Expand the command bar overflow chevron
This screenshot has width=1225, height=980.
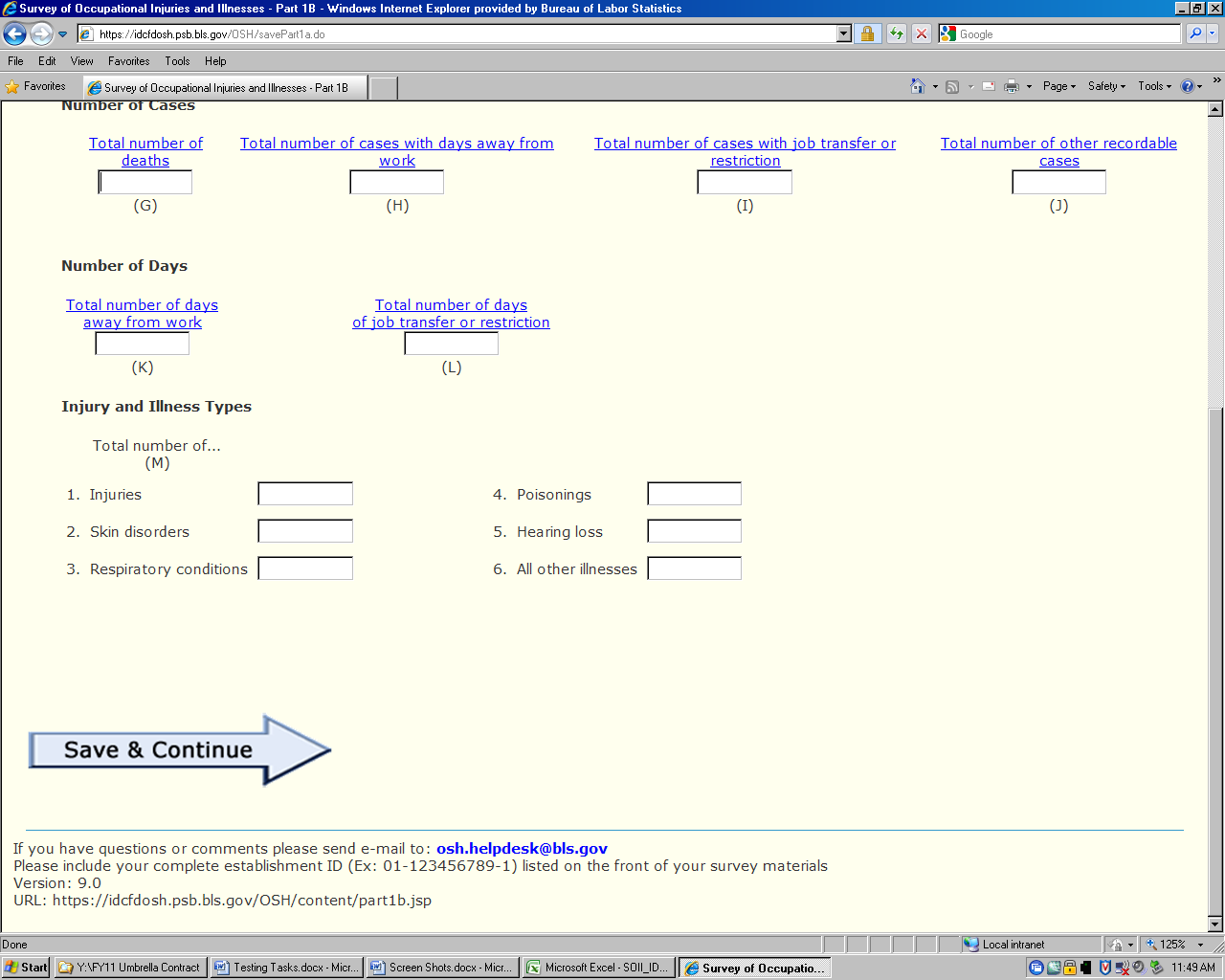[x=1216, y=80]
